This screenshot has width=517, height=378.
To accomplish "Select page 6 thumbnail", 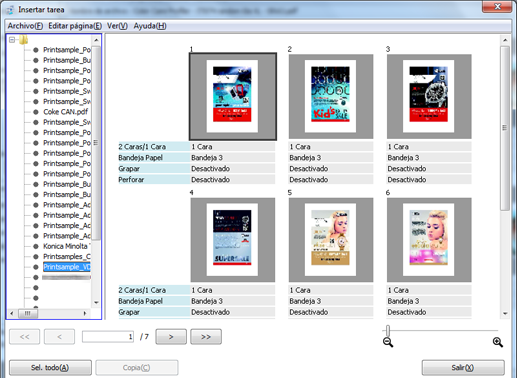I will point(429,240).
